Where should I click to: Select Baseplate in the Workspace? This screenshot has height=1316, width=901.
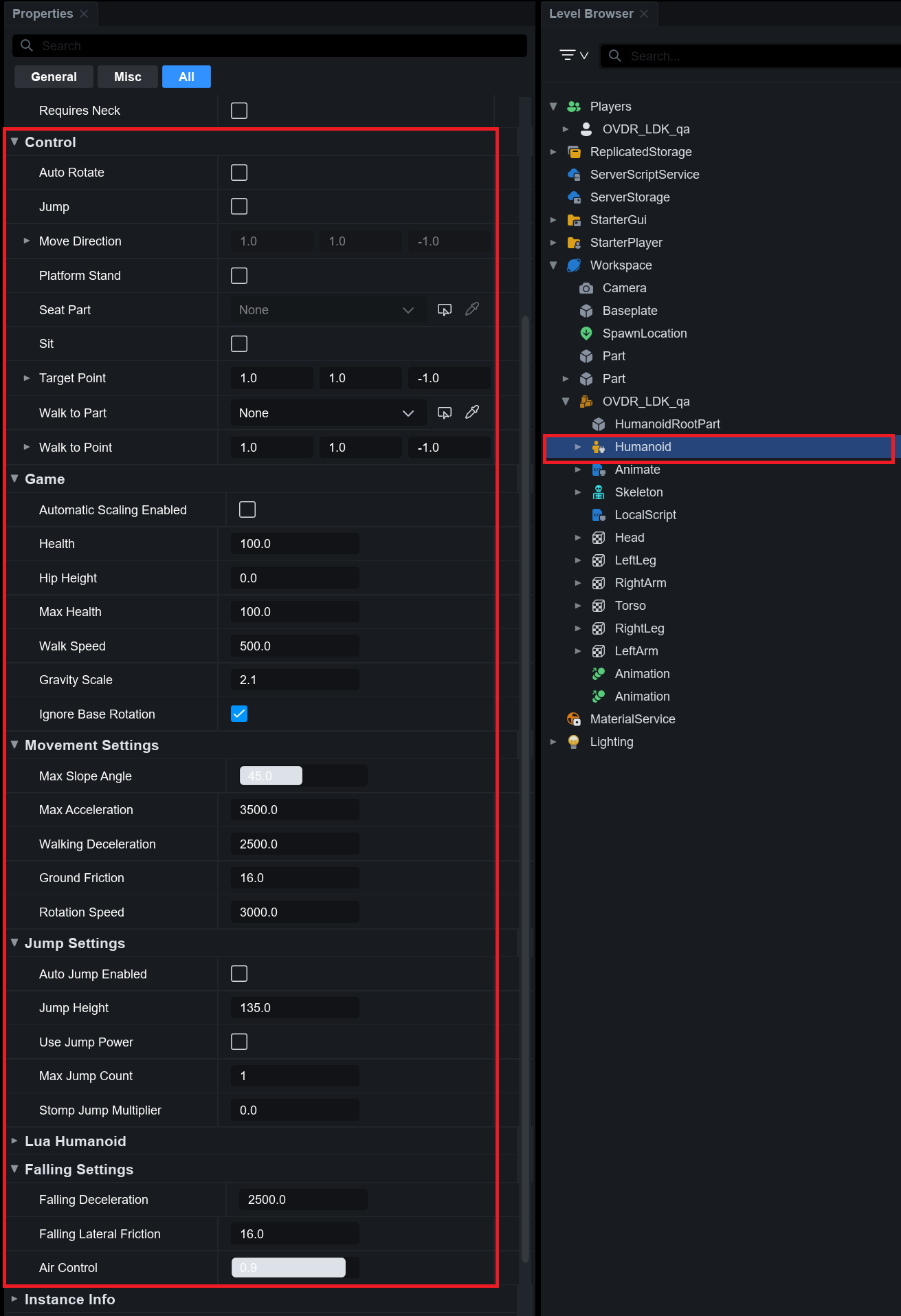630,311
